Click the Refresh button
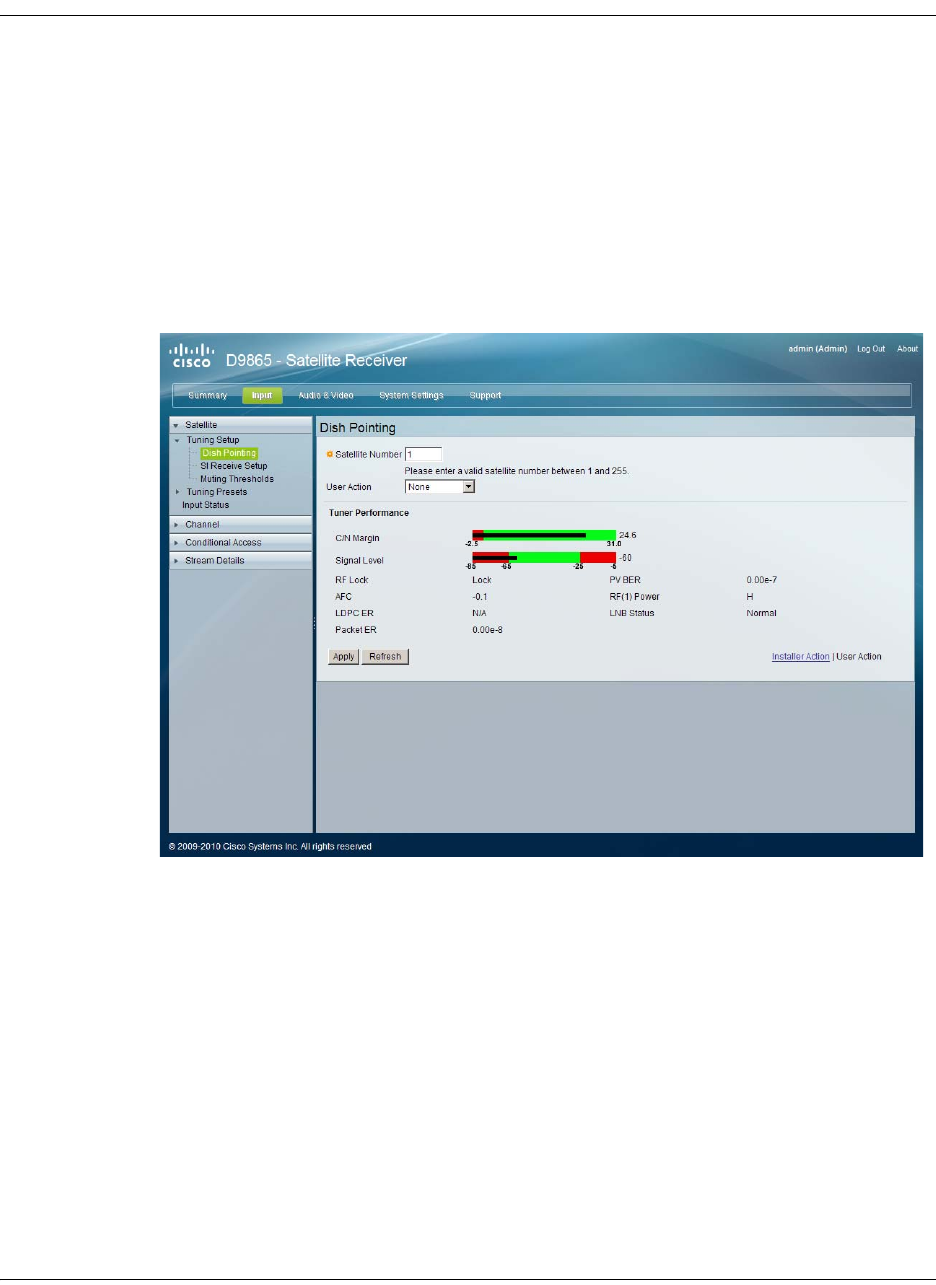 click(x=385, y=657)
